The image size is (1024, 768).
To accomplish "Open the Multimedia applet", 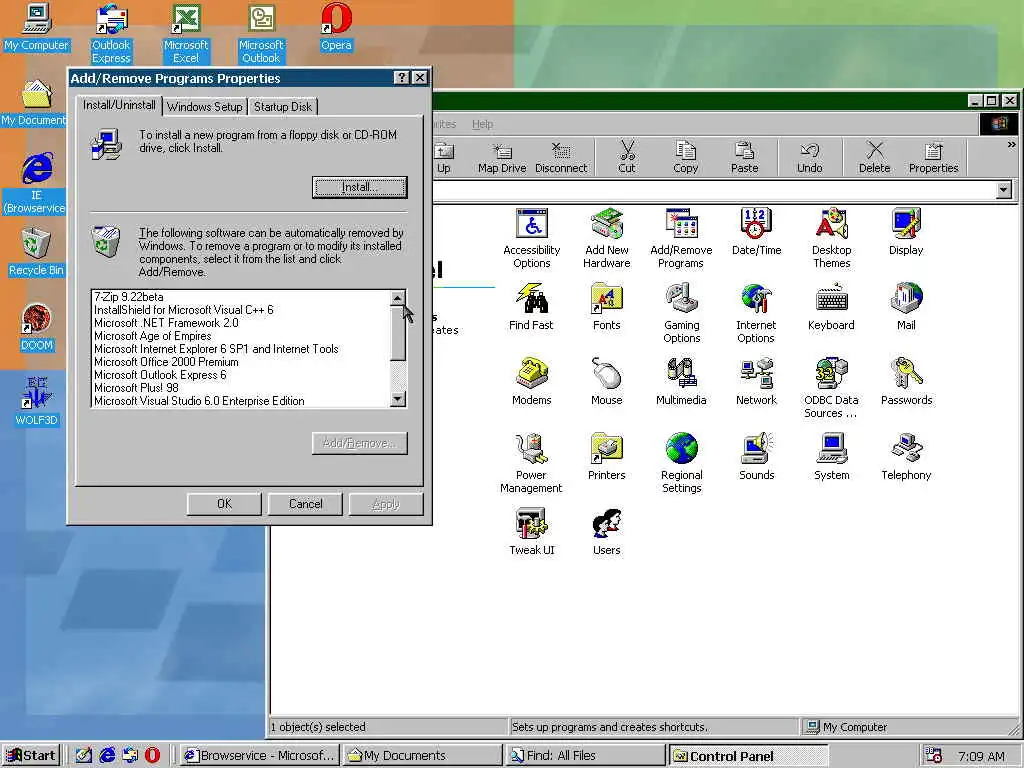I will tap(681, 382).
